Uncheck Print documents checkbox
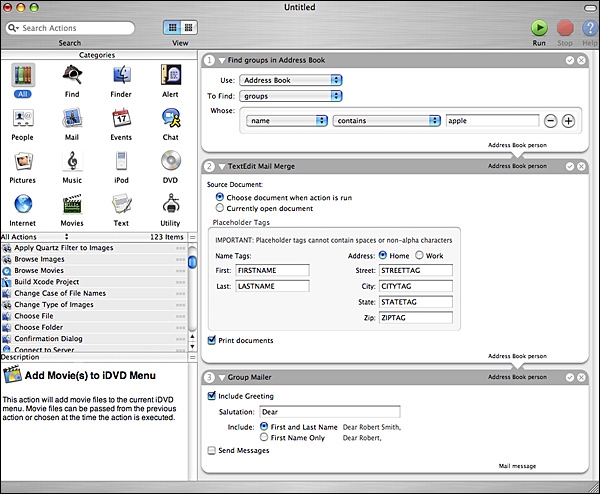 (x=212, y=340)
